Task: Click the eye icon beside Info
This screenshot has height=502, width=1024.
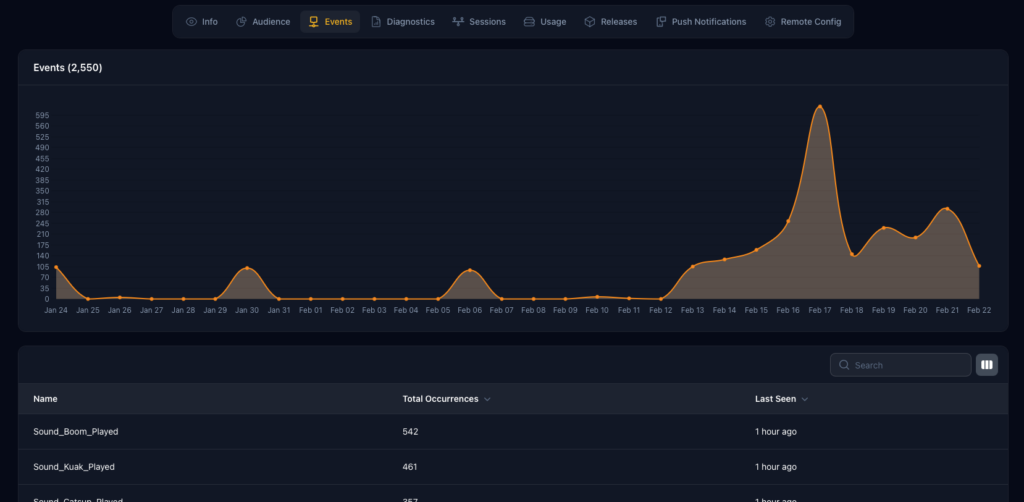Action: pos(191,22)
